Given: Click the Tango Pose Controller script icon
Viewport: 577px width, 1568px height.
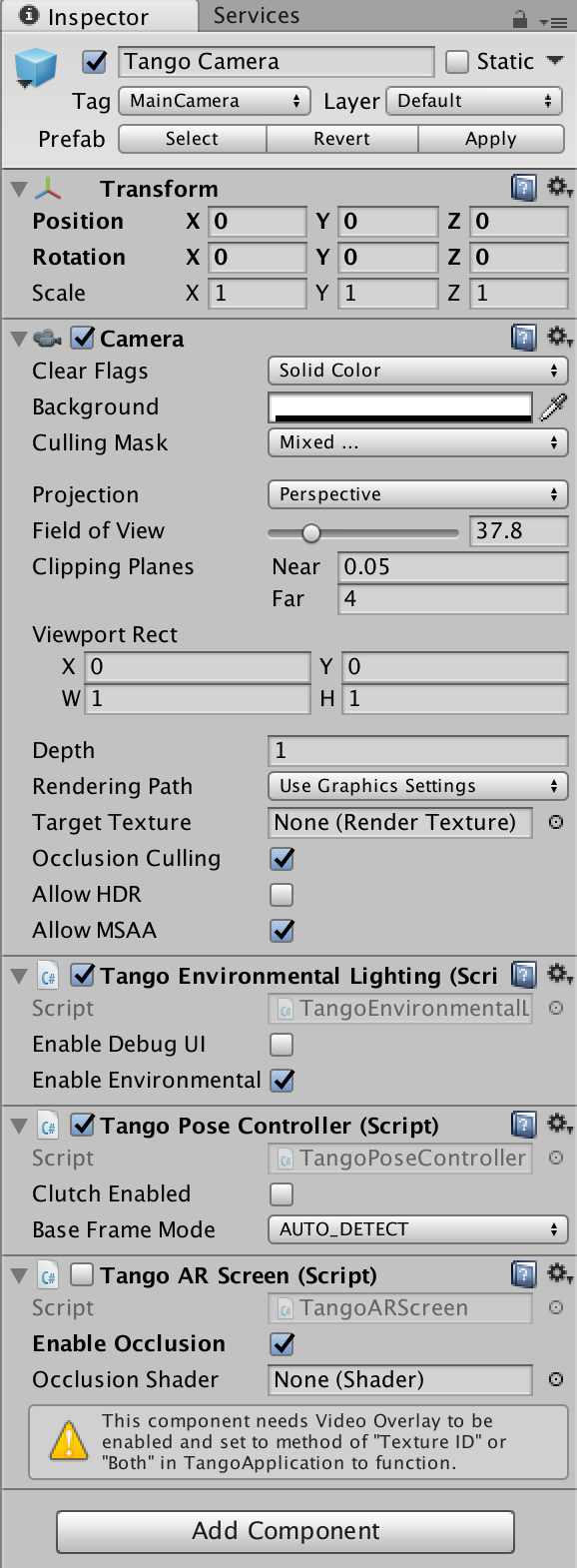Looking at the screenshot, I should tap(48, 1126).
